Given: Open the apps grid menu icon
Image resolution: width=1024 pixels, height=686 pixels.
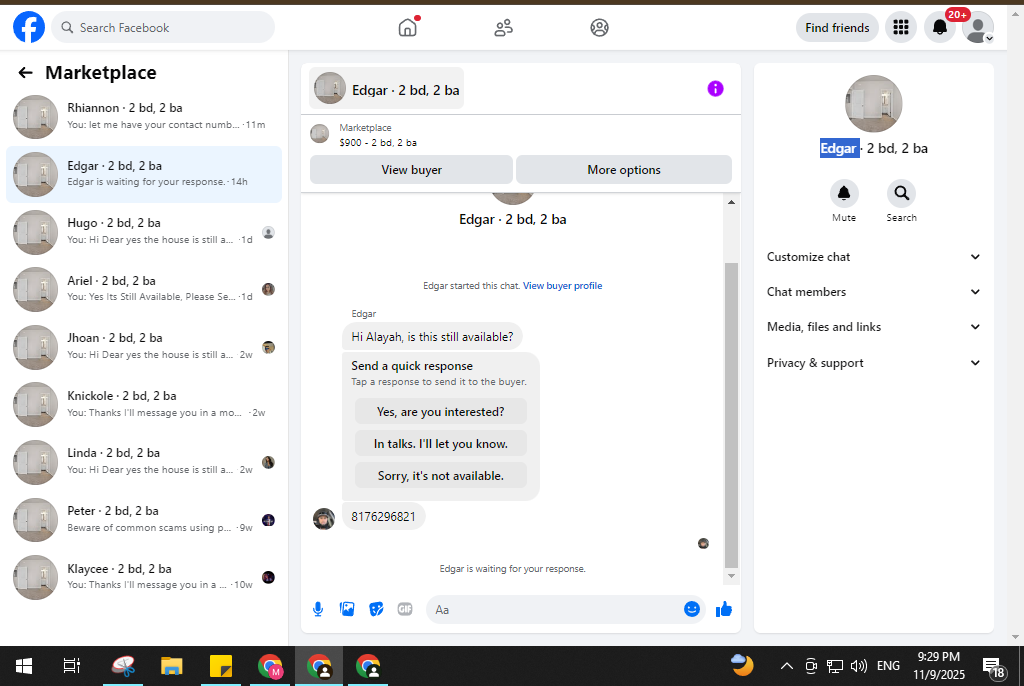Looking at the screenshot, I should point(901,27).
